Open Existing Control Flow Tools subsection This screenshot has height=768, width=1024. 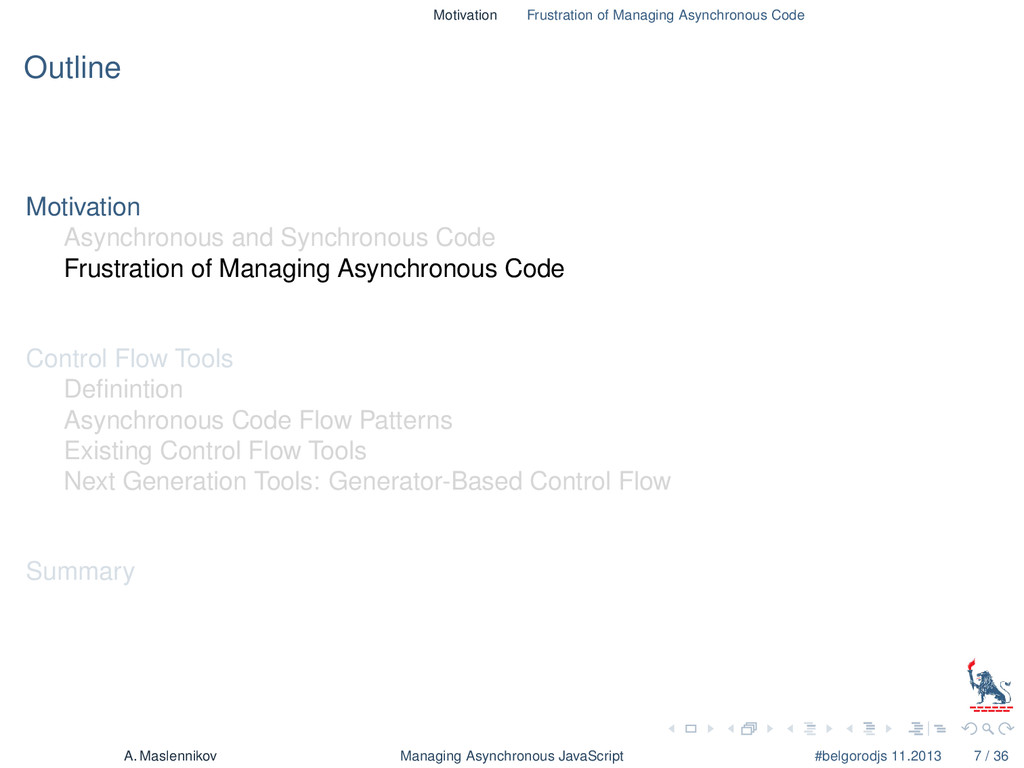(215, 451)
